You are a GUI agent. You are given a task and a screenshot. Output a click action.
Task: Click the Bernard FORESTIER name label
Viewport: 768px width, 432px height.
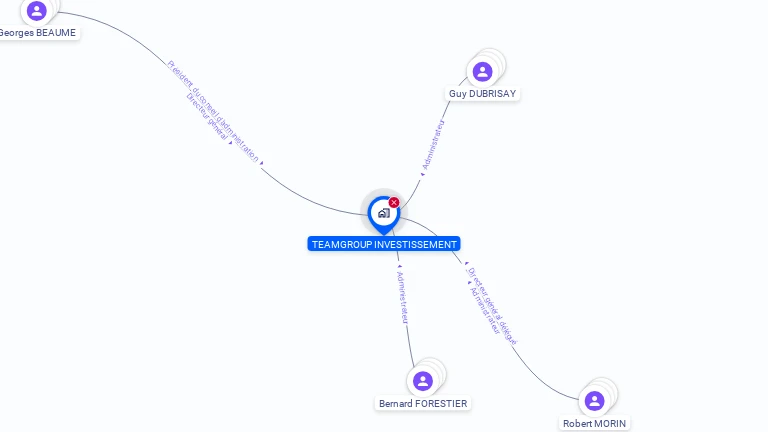tap(423, 404)
